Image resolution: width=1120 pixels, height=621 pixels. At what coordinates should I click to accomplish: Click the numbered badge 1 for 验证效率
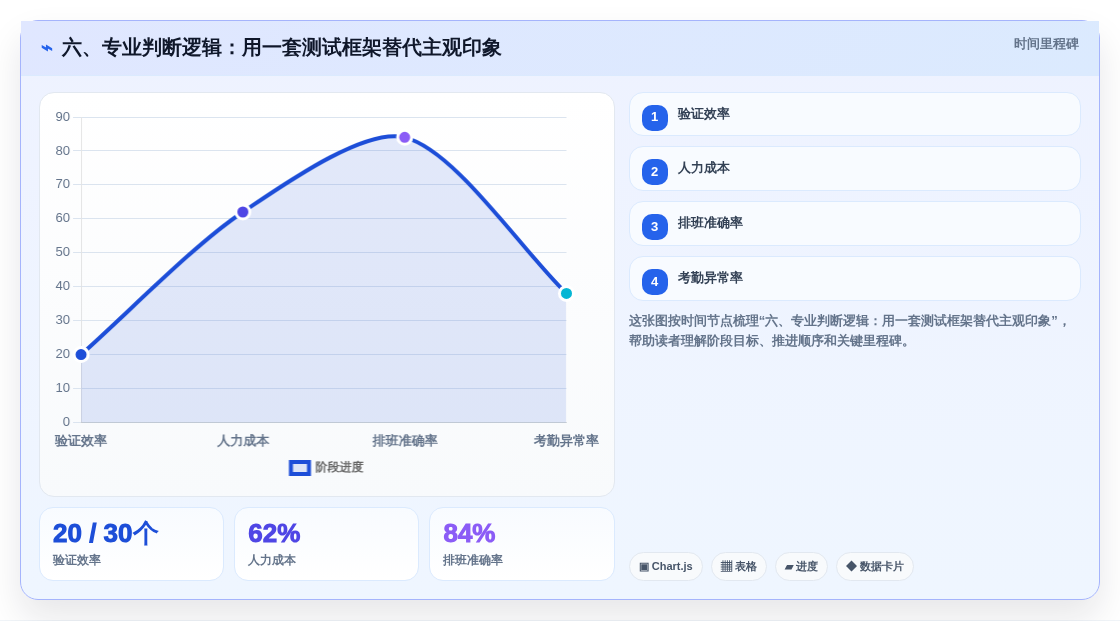coord(654,117)
